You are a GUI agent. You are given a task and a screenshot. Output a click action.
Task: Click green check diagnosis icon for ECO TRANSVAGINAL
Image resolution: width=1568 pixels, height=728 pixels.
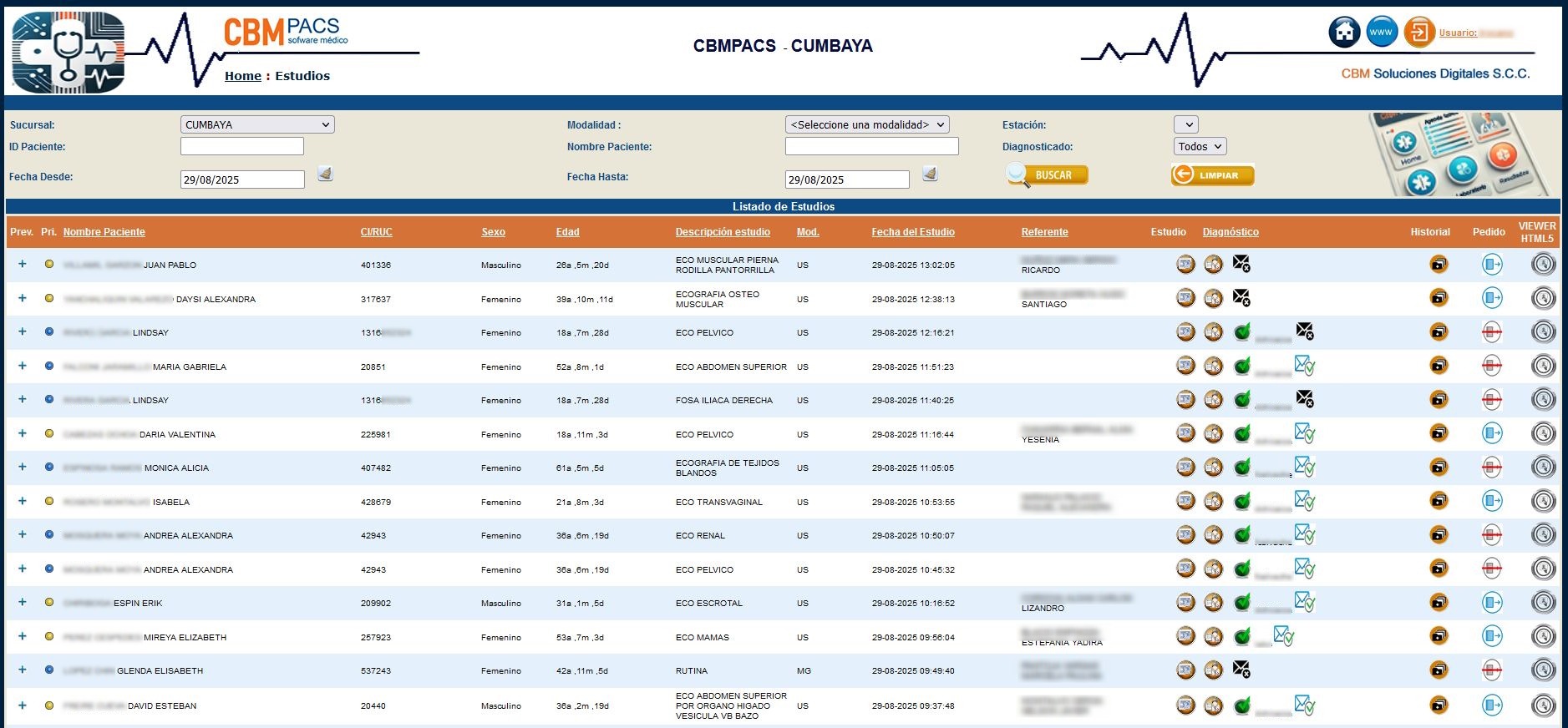tap(1242, 502)
